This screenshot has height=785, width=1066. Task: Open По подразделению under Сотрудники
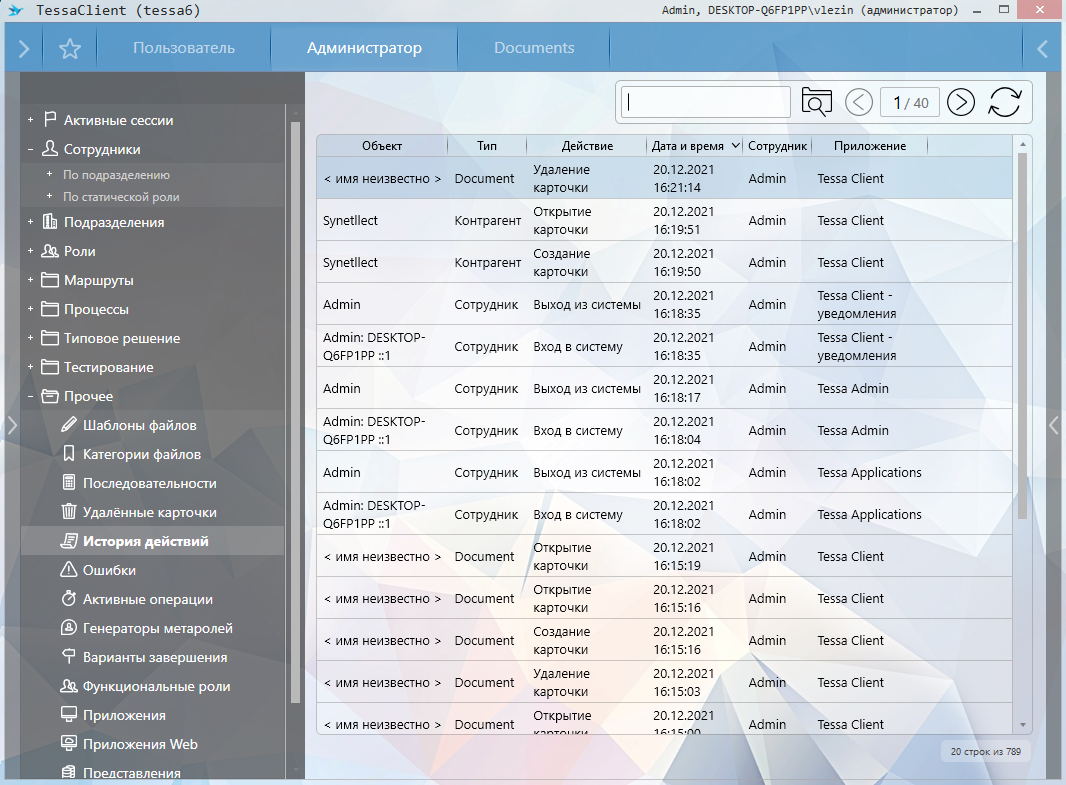click(116, 174)
